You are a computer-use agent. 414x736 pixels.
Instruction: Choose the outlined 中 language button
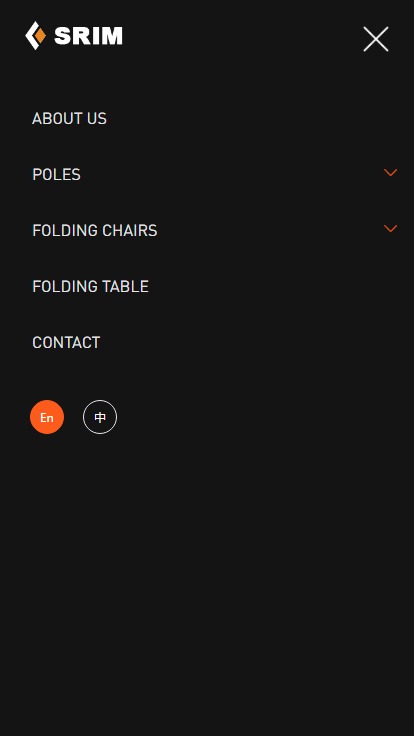(100, 417)
